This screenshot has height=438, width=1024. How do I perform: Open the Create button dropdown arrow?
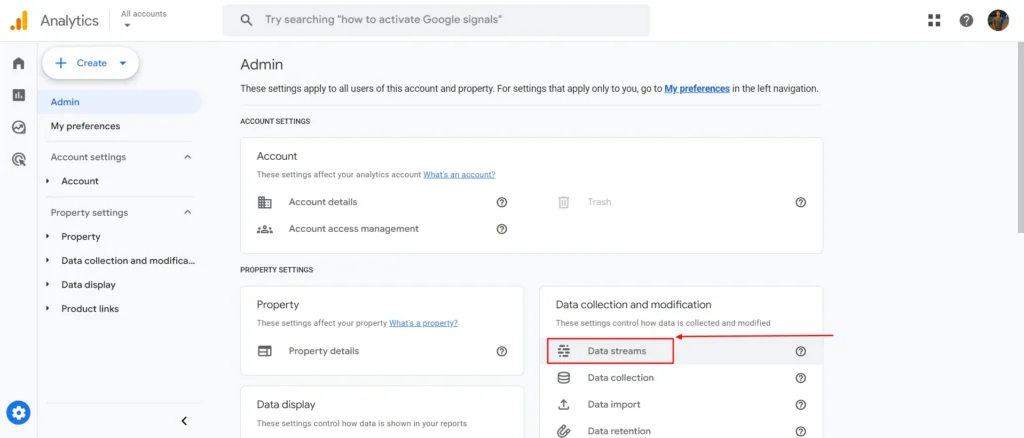[x=122, y=63]
